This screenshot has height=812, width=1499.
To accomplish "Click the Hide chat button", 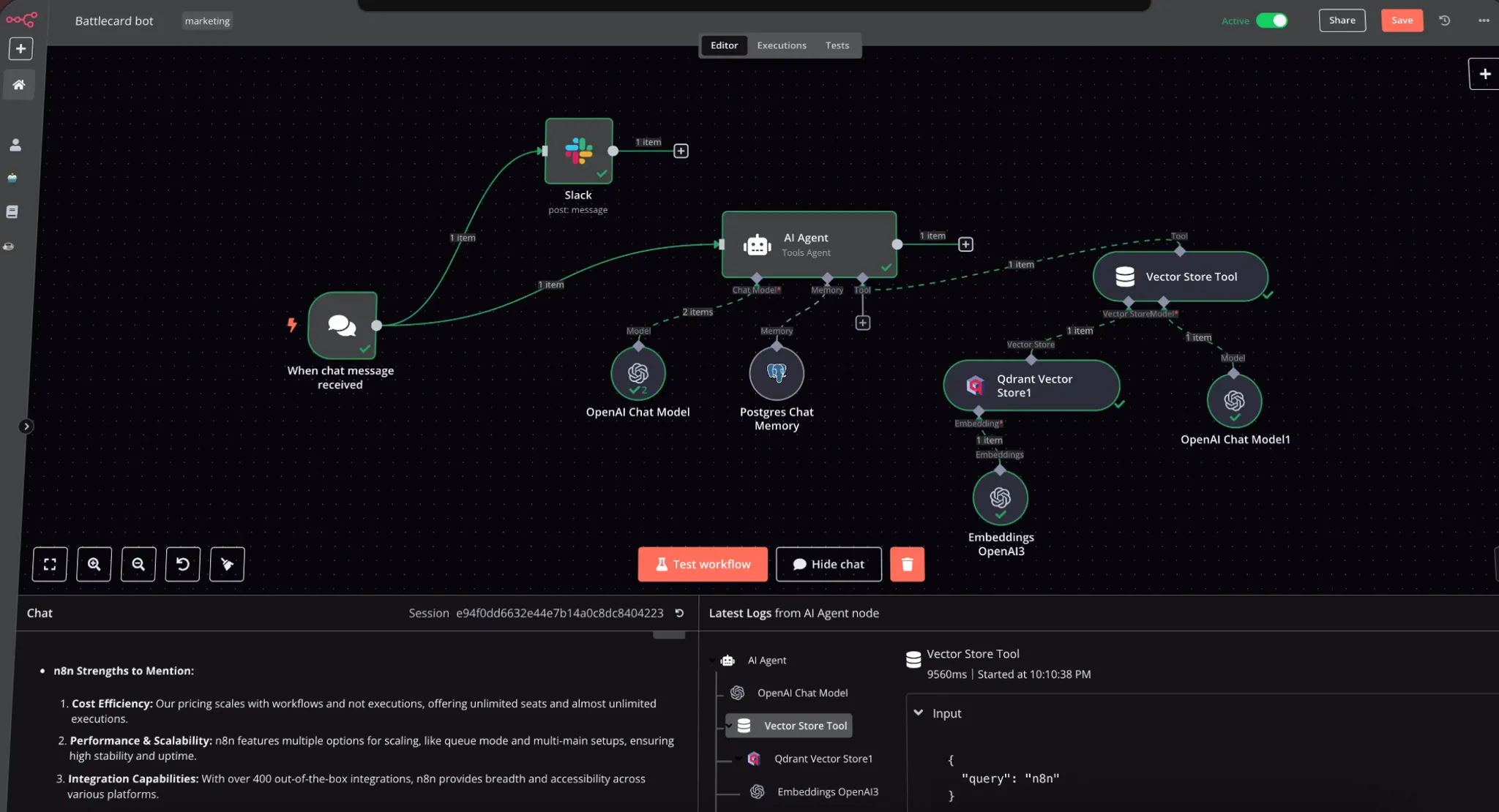I will click(x=829, y=564).
